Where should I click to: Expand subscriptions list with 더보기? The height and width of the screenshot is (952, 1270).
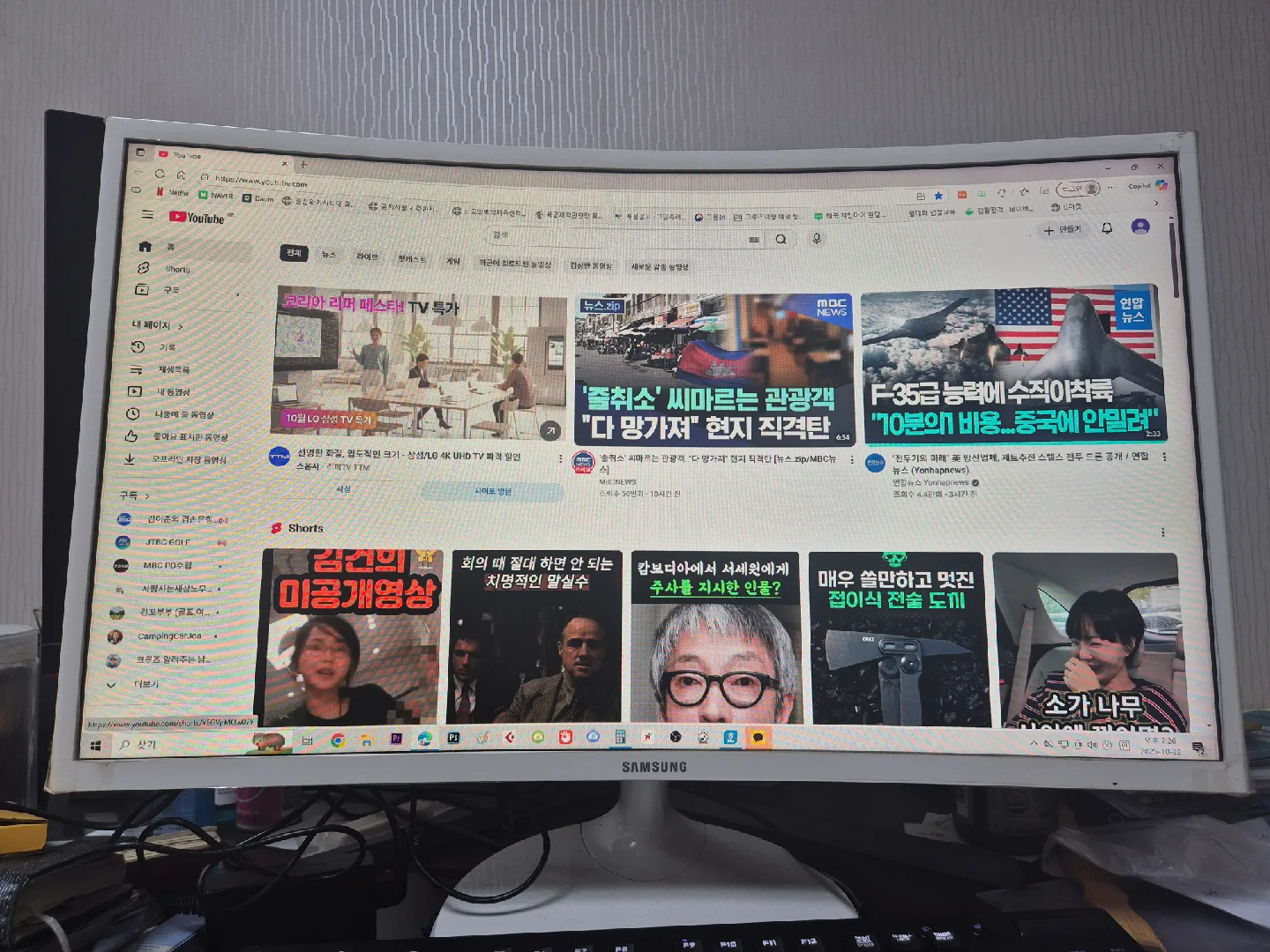146,684
